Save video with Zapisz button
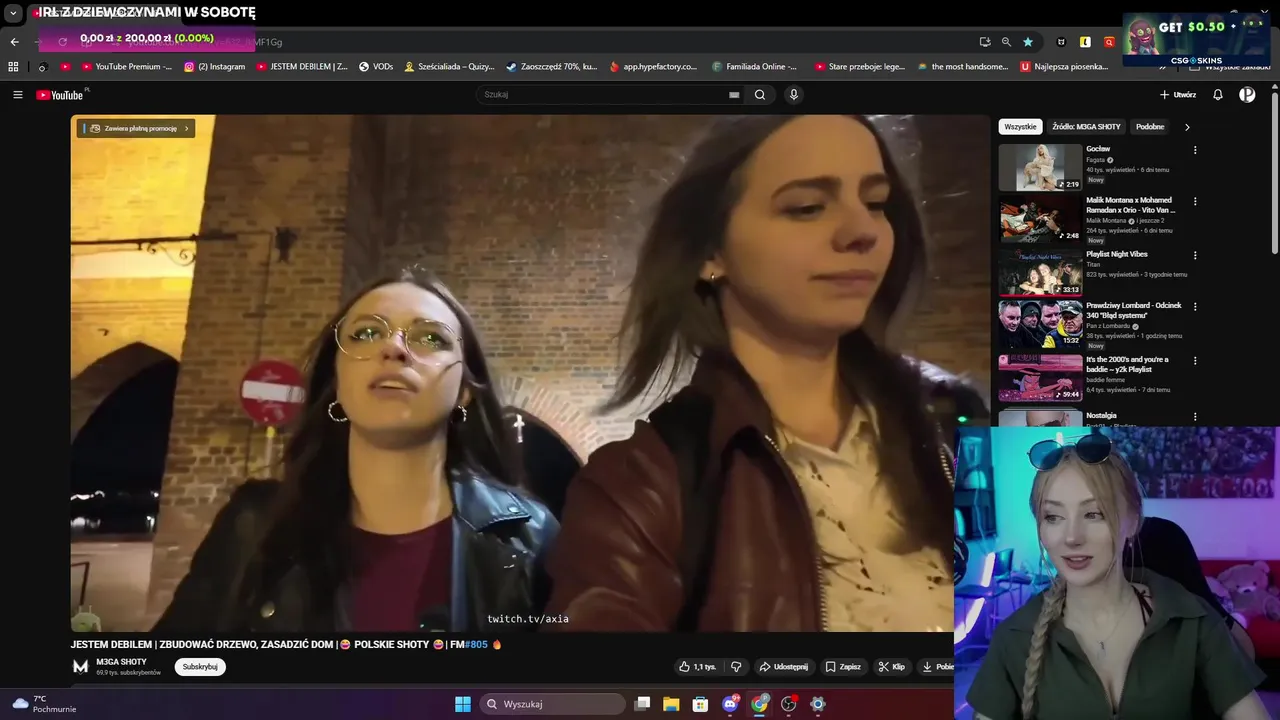Image resolution: width=1280 pixels, height=720 pixels. (x=843, y=667)
